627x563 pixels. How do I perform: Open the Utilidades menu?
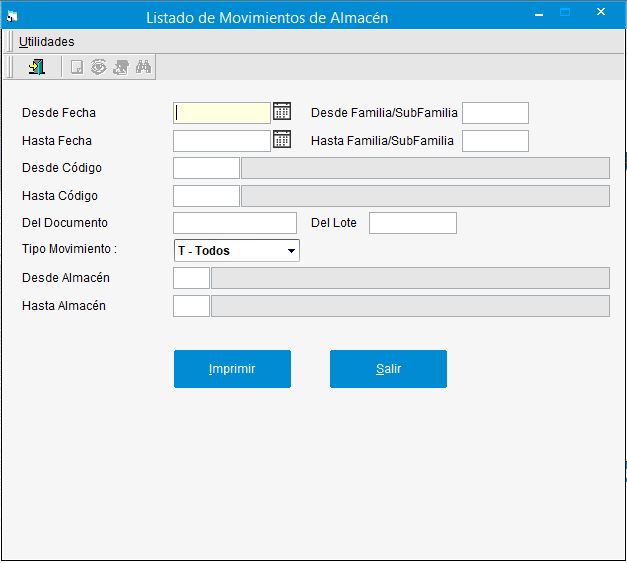46,42
